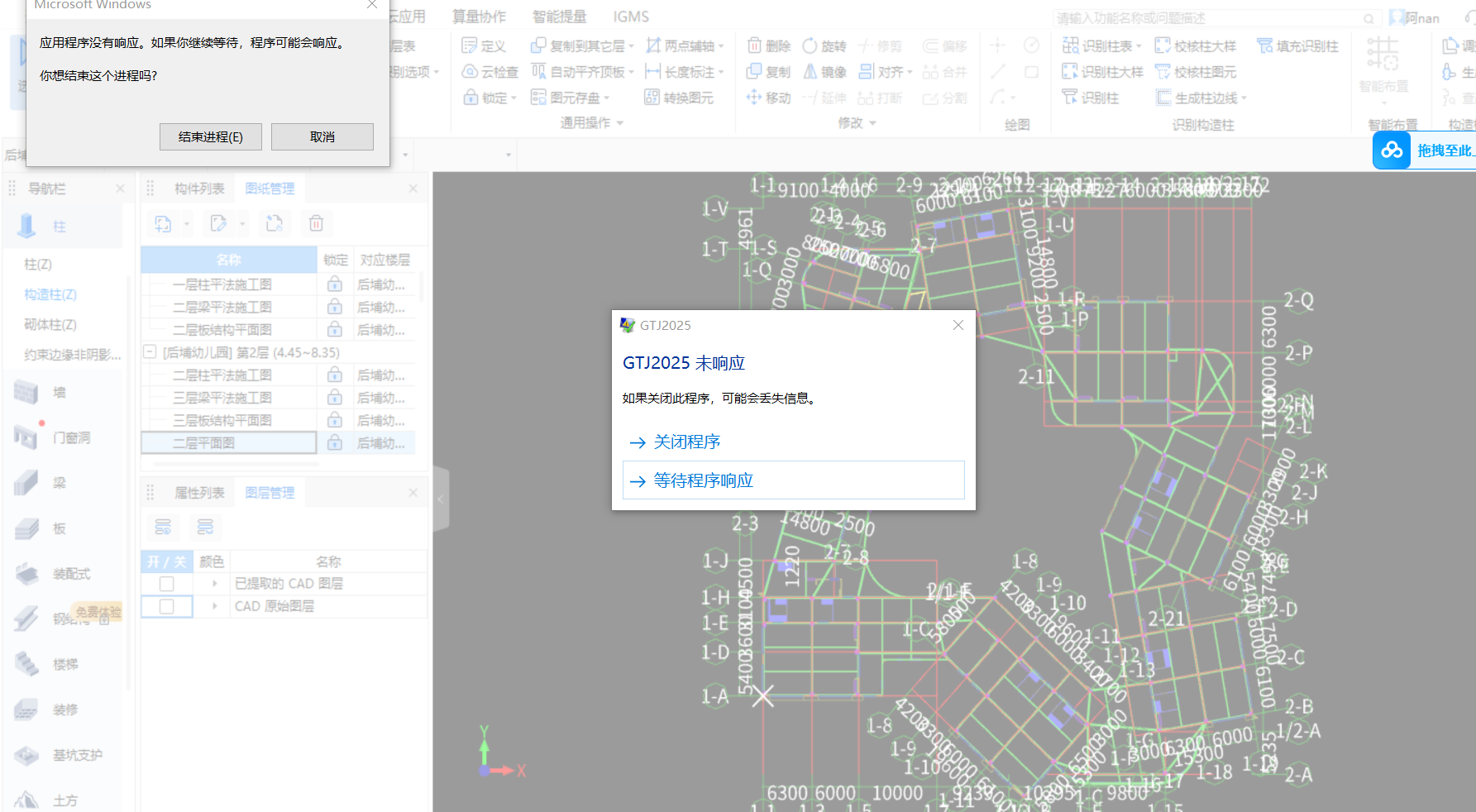
Task: Select the 二层平面图 drawing row
Action: [228, 443]
